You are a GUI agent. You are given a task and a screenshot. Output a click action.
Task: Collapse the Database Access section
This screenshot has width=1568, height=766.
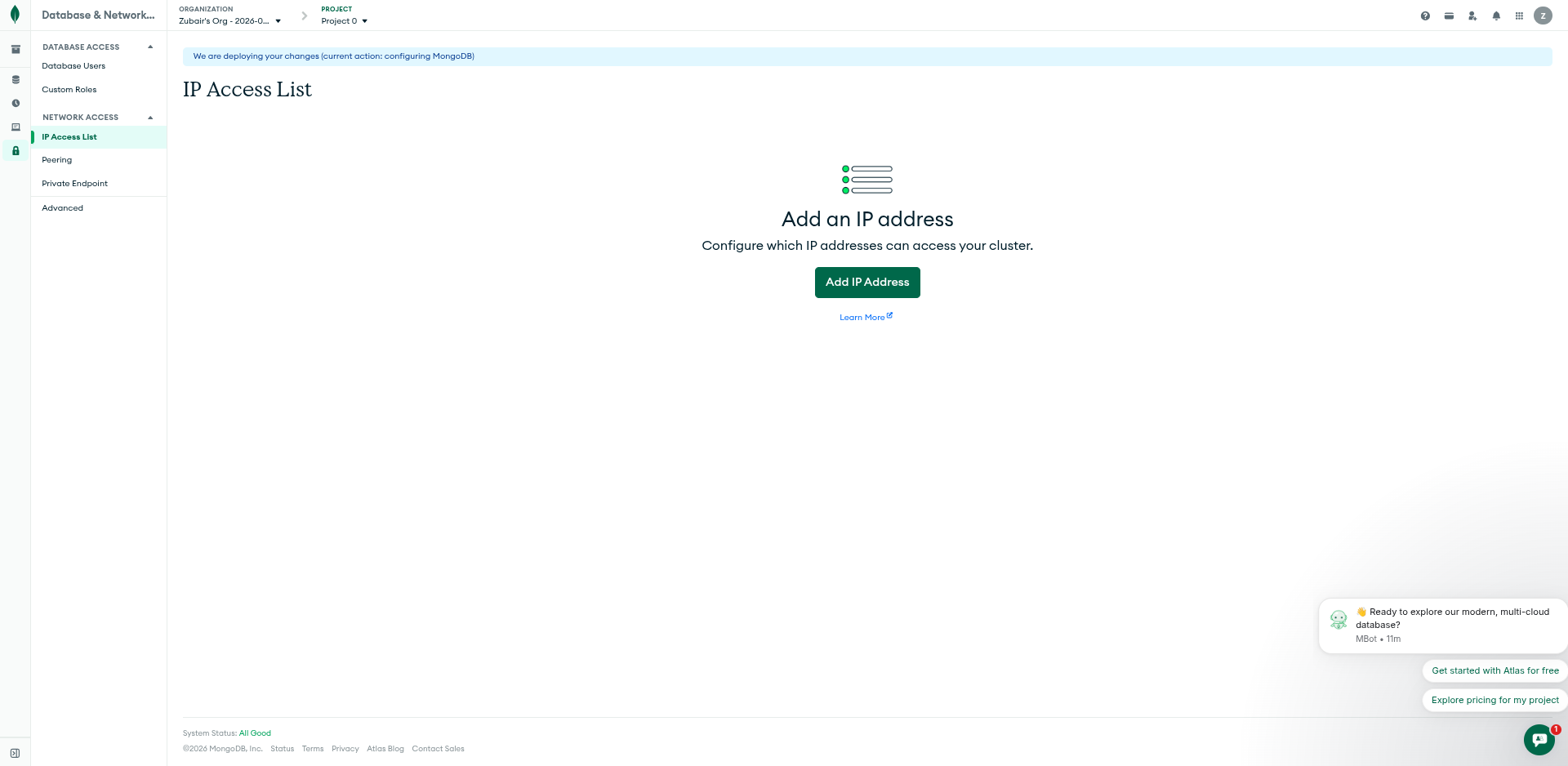(x=150, y=47)
